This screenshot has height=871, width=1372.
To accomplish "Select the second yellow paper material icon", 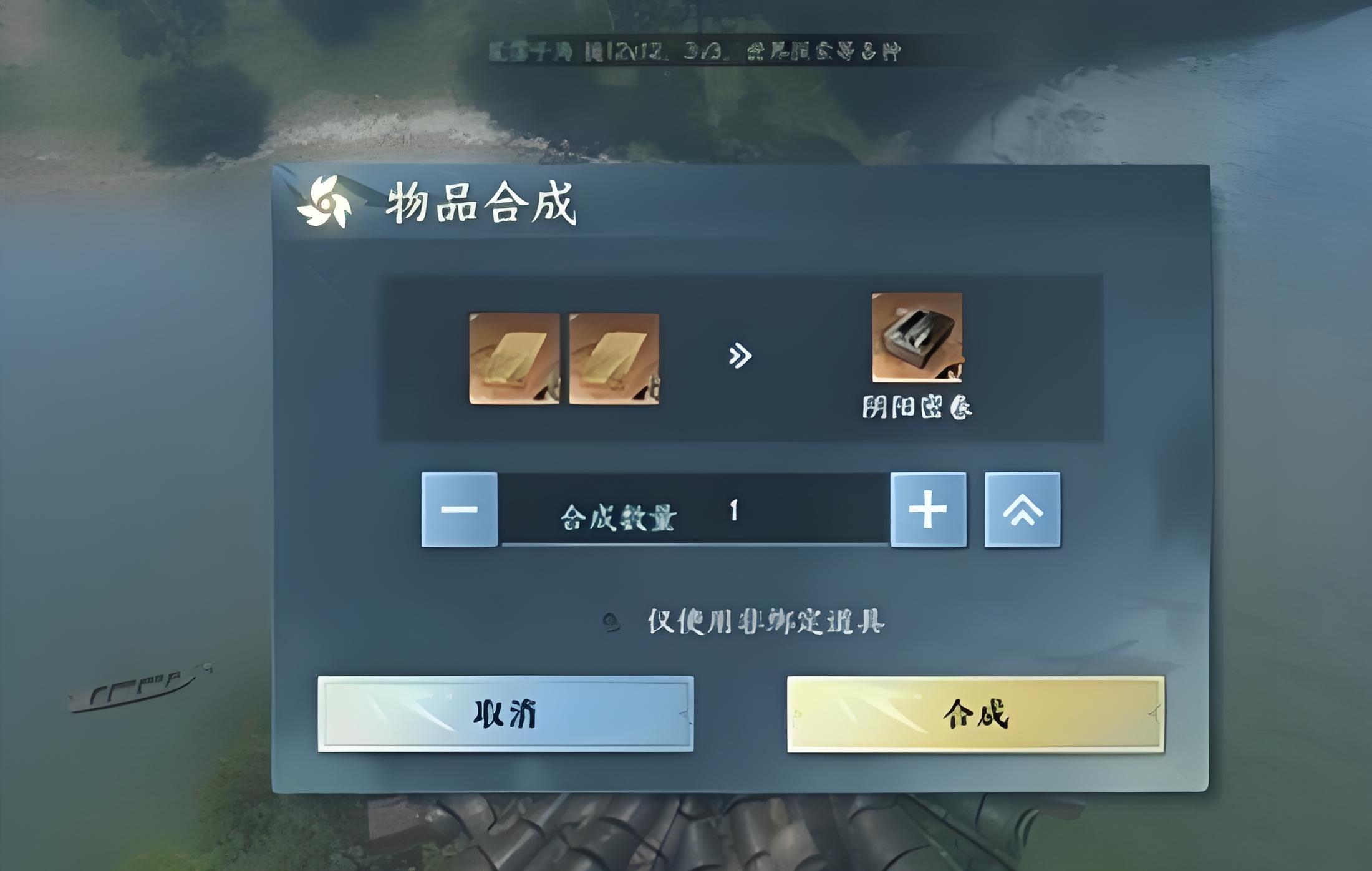I will (x=614, y=359).
